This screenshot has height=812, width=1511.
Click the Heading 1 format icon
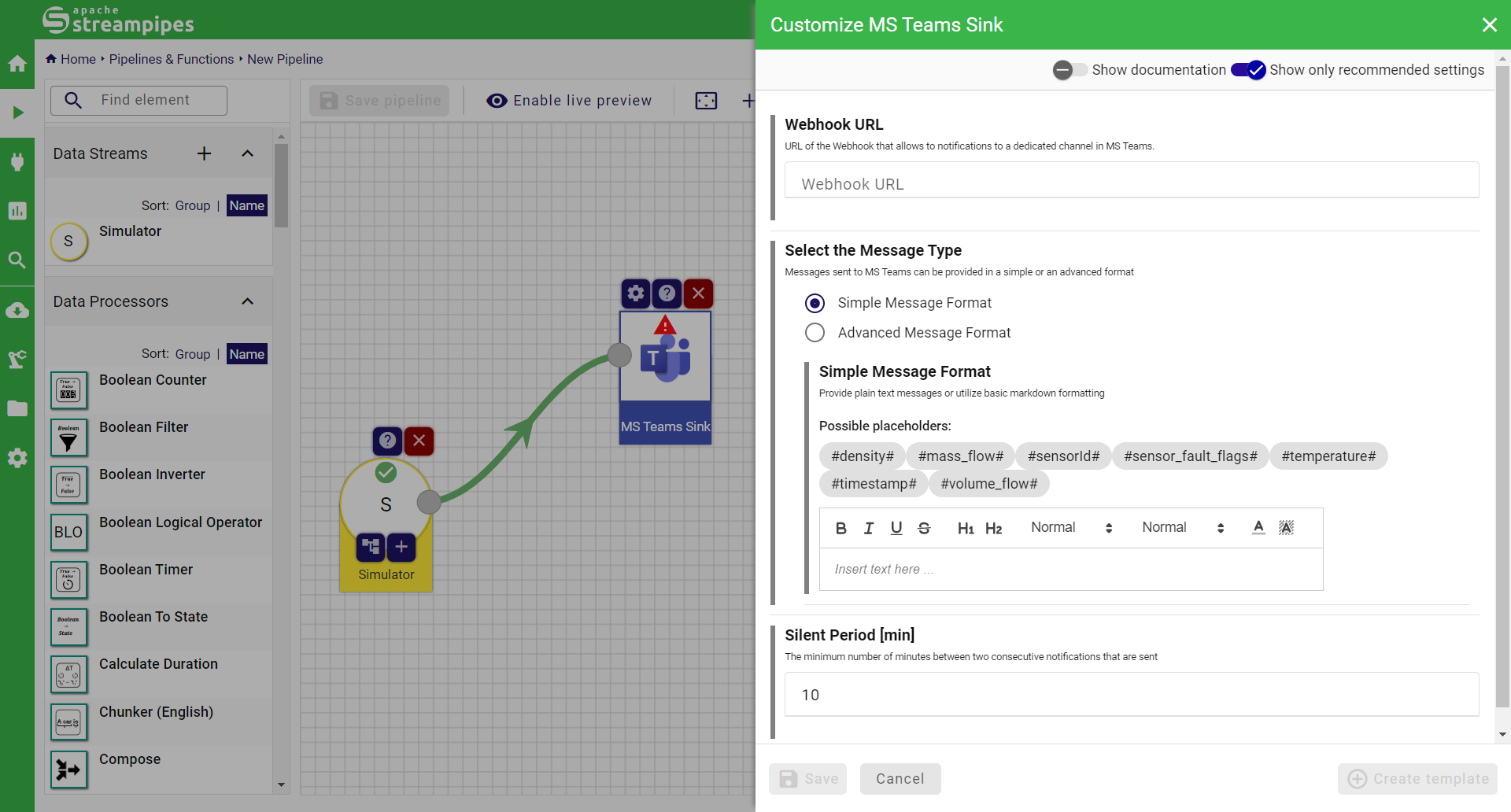pyautogui.click(x=965, y=528)
